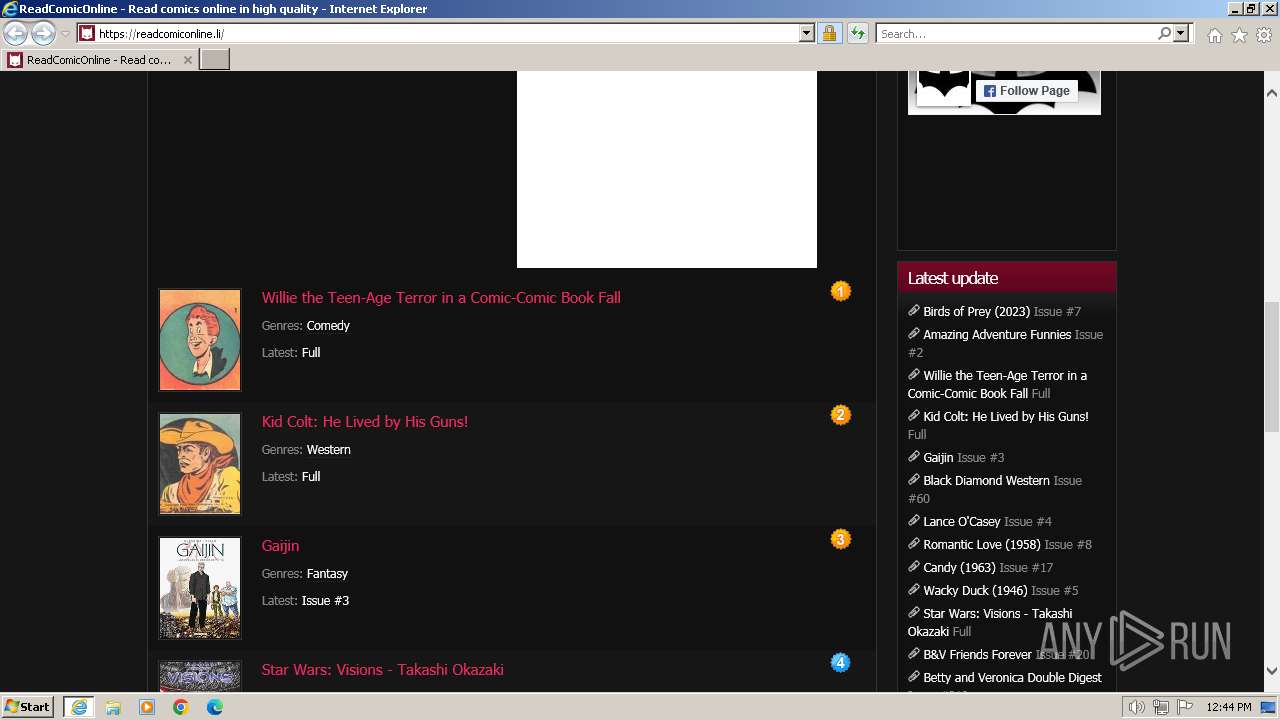The image size is (1280, 720).
Task: Open Candy (1963) in Latest update
Action: click(959, 567)
